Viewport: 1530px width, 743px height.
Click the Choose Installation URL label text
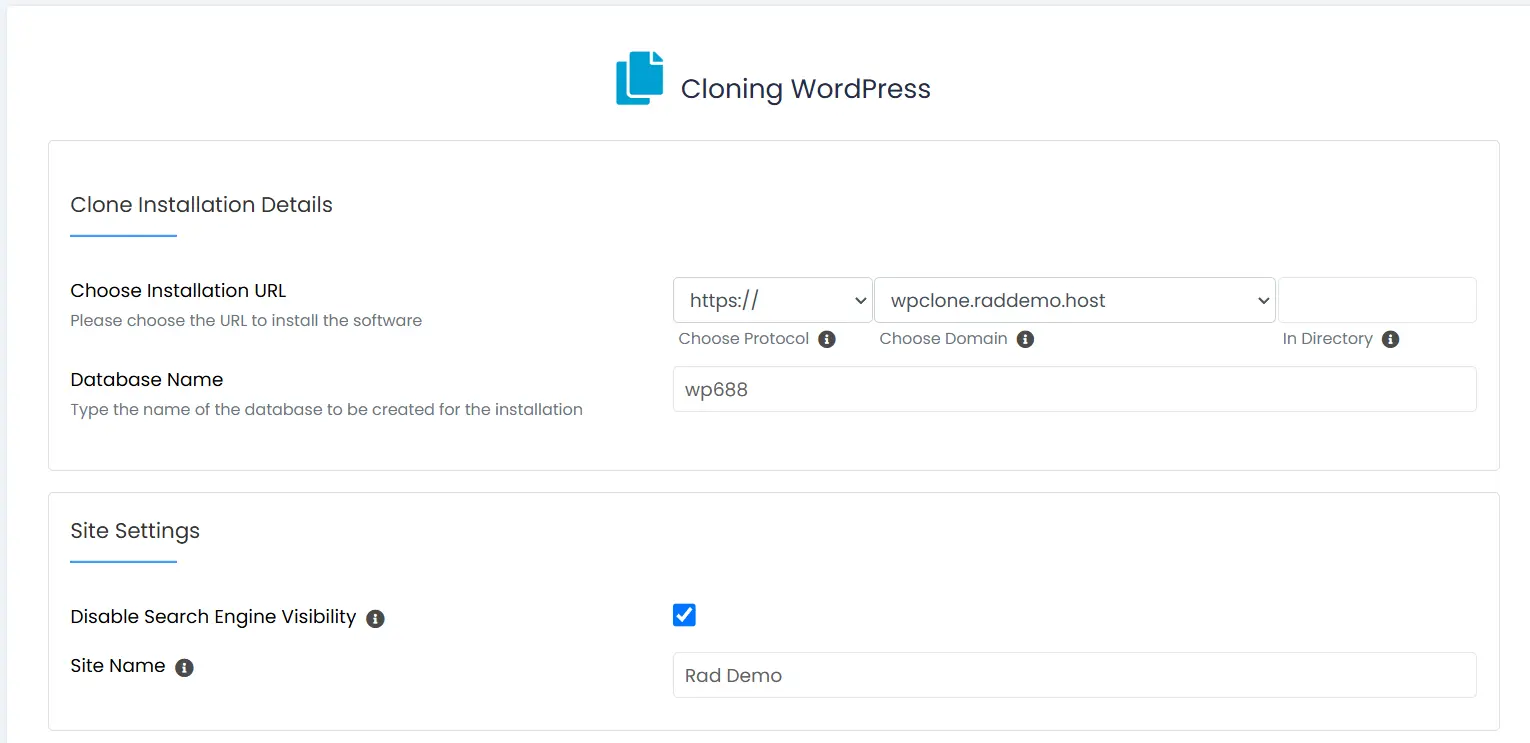(x=178, y=290)
